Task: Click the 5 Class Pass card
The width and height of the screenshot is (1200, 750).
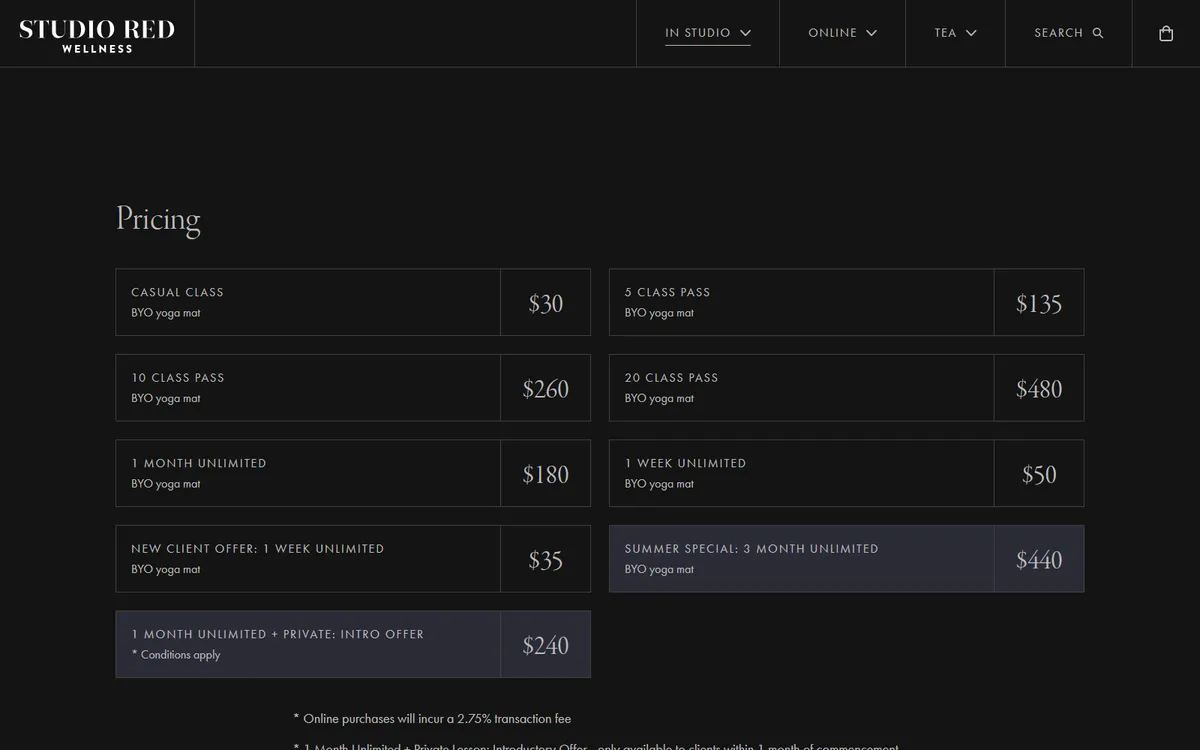Action: (x=846, y=302)
